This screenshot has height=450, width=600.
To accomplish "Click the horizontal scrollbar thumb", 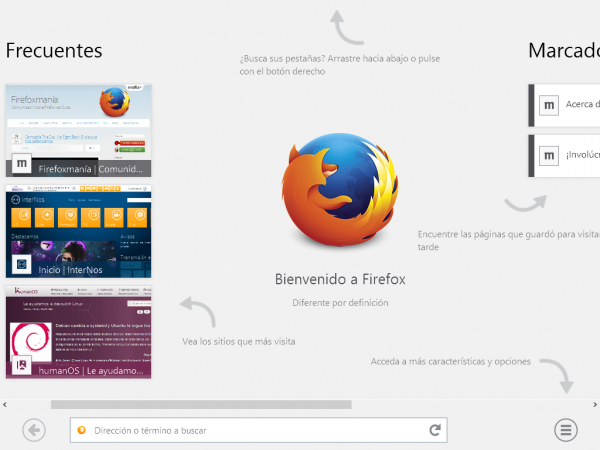I will pyautogui.click(x=201, y=404).
